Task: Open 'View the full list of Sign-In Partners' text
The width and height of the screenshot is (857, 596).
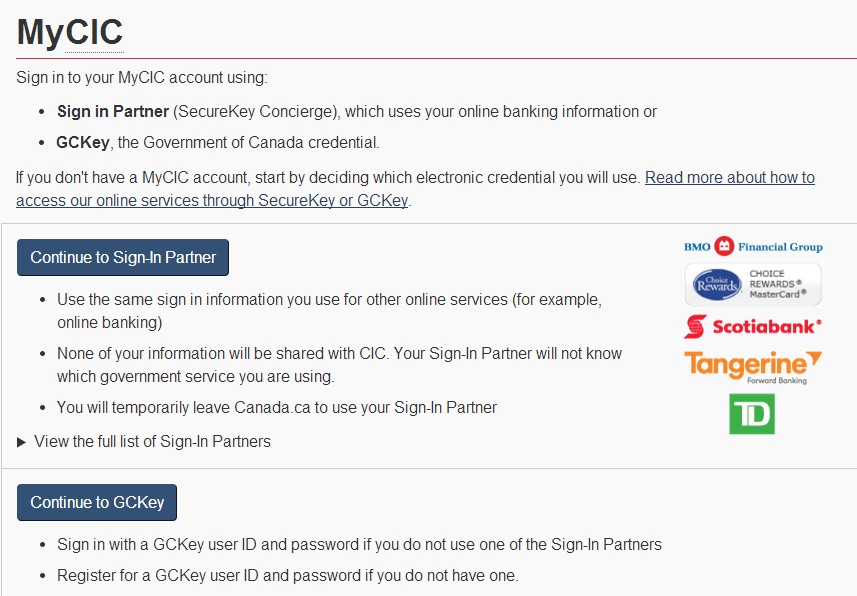Action: tap(152, 441)
